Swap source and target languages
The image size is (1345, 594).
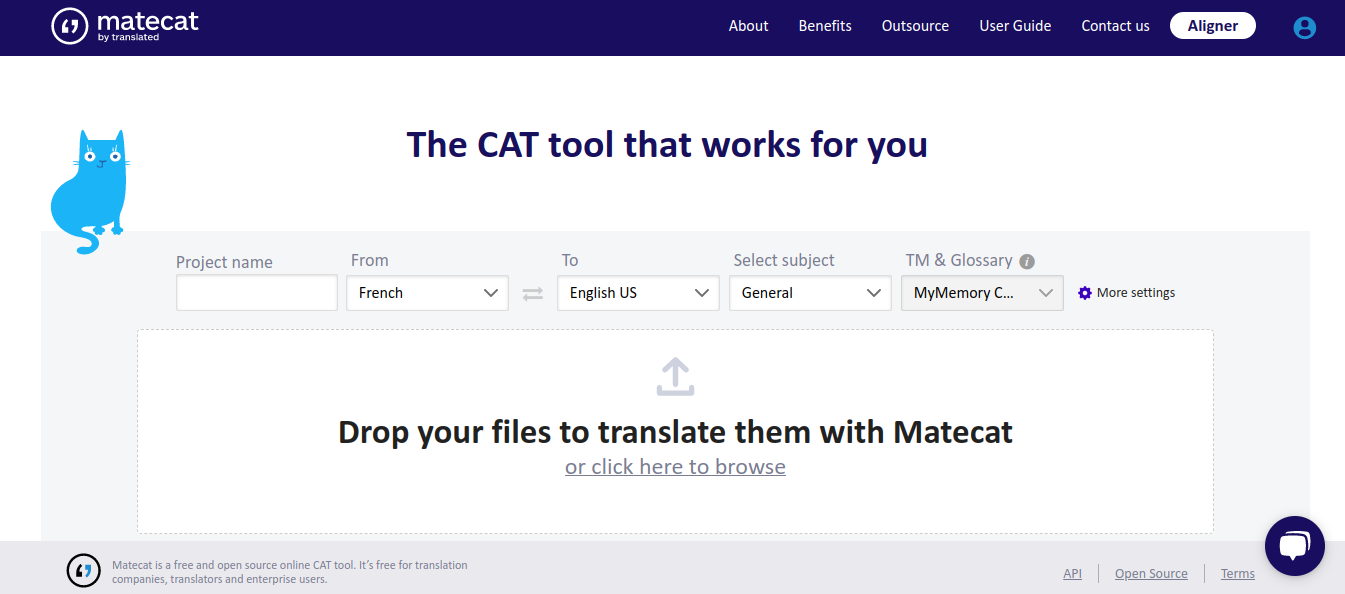click(x=533, y=293)
